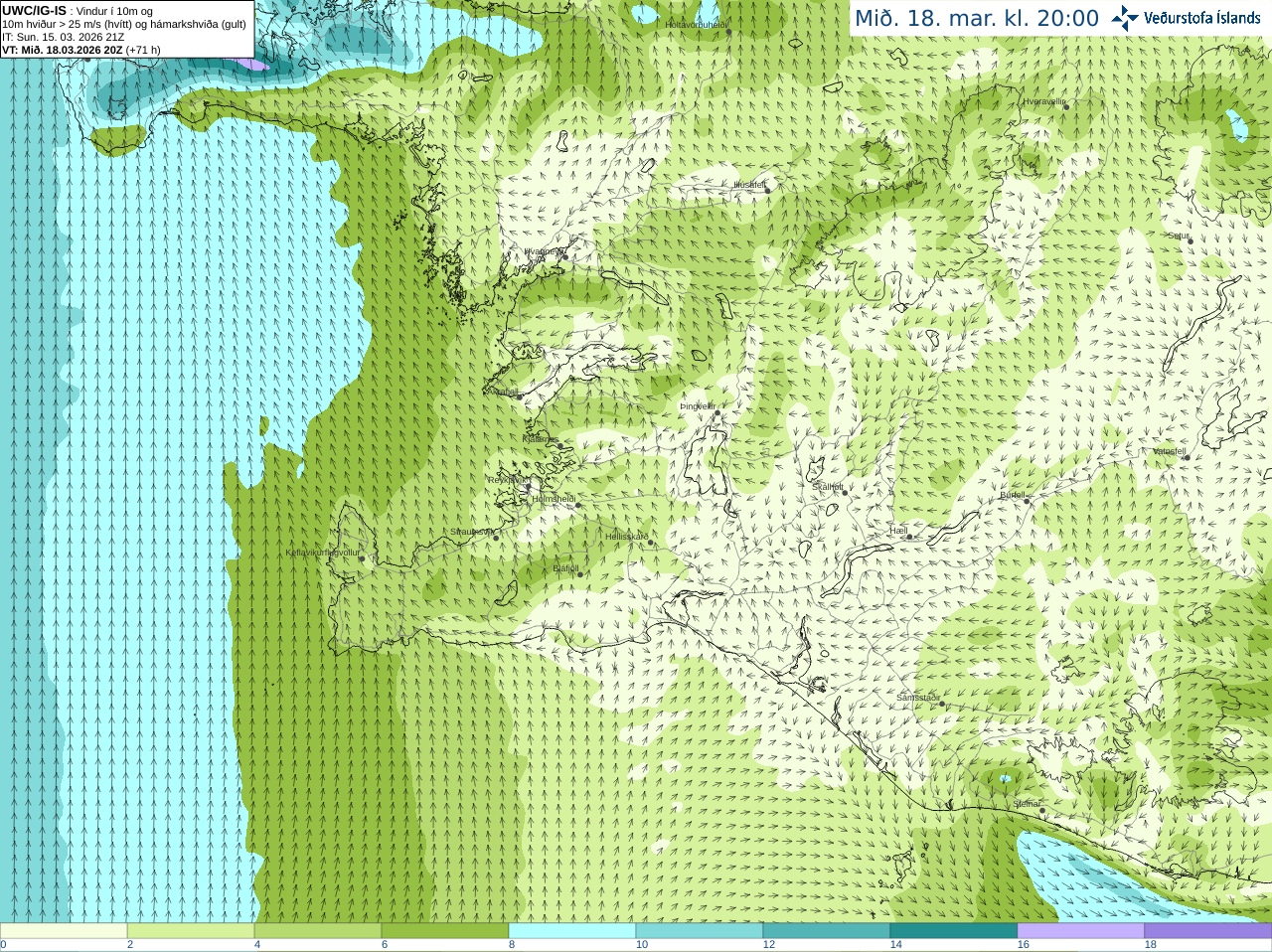This screenshot has height=952, width=1272.
Task: Select the 2–4 m/s light green swatch
Action: pos(191,931)
